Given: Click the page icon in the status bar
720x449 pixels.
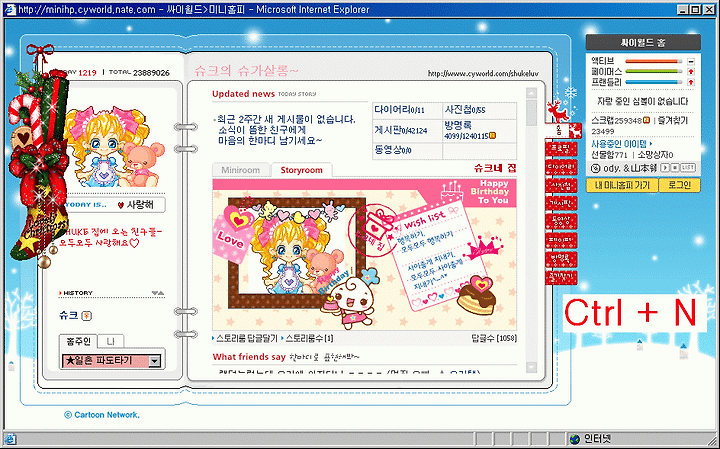Looking at the screenshot, I should coord(10,439).
